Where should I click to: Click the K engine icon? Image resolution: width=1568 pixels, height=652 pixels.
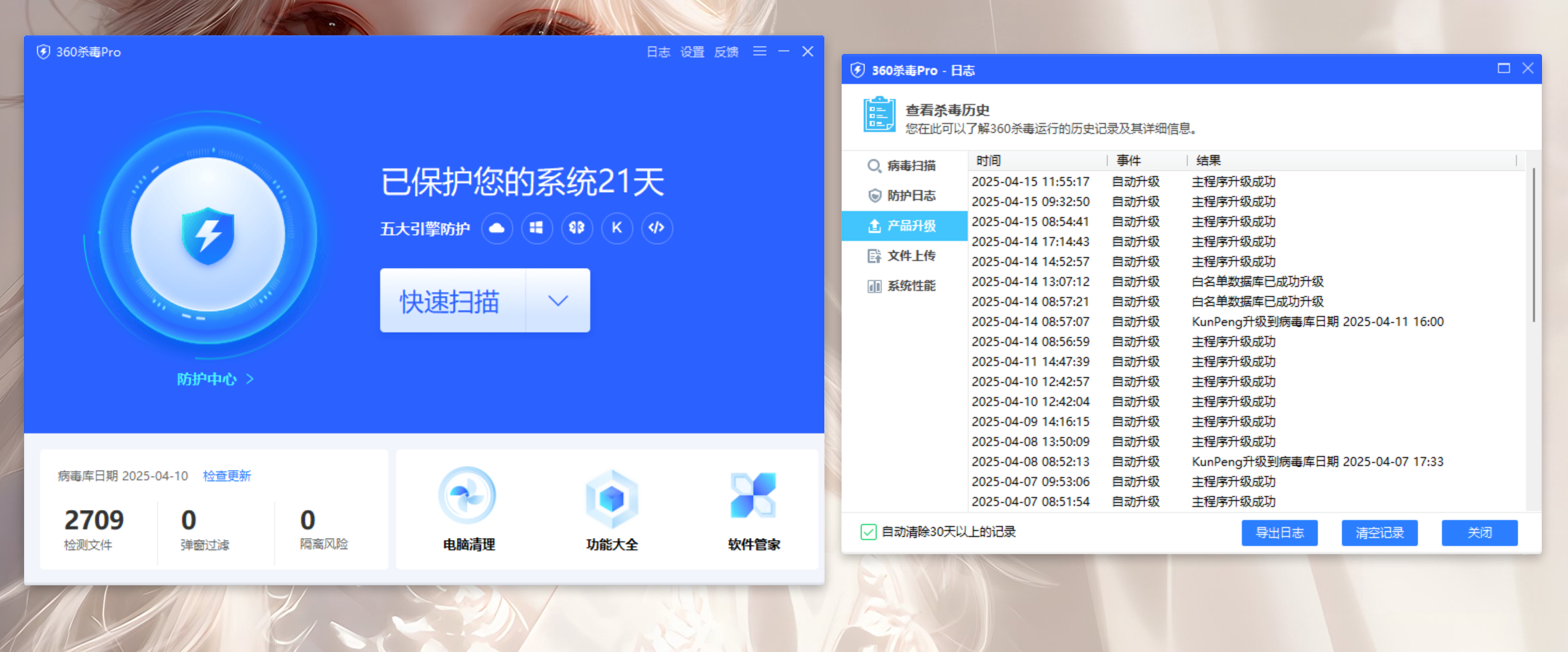pyautogui.click(x=617, y=228)
